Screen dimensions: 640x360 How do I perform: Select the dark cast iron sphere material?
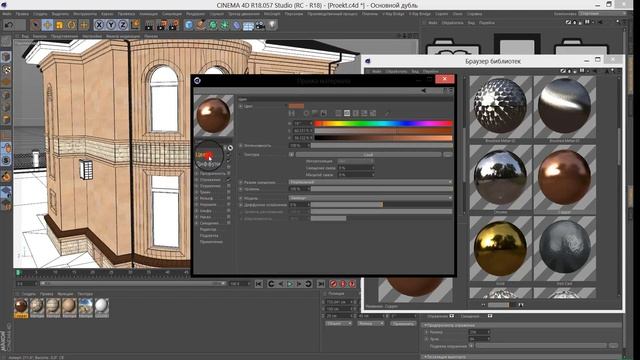564,248
